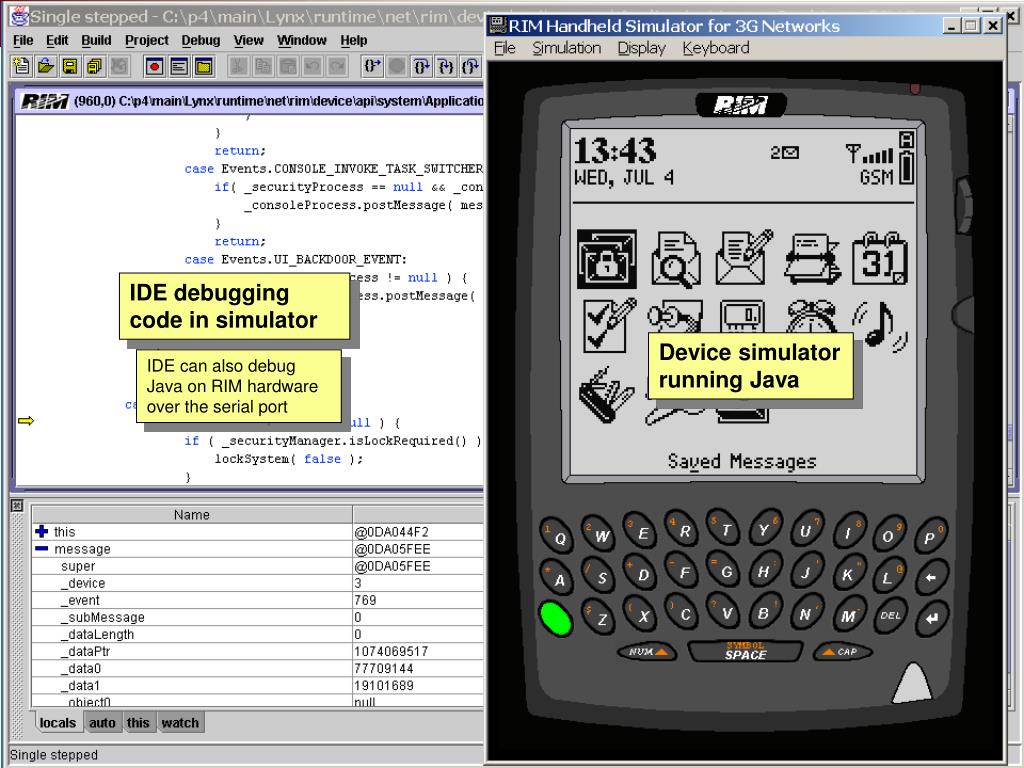This screenshot has width=1024, height=768.
Task: Click the Enter return key beside DEL
Action: (932, 618)
